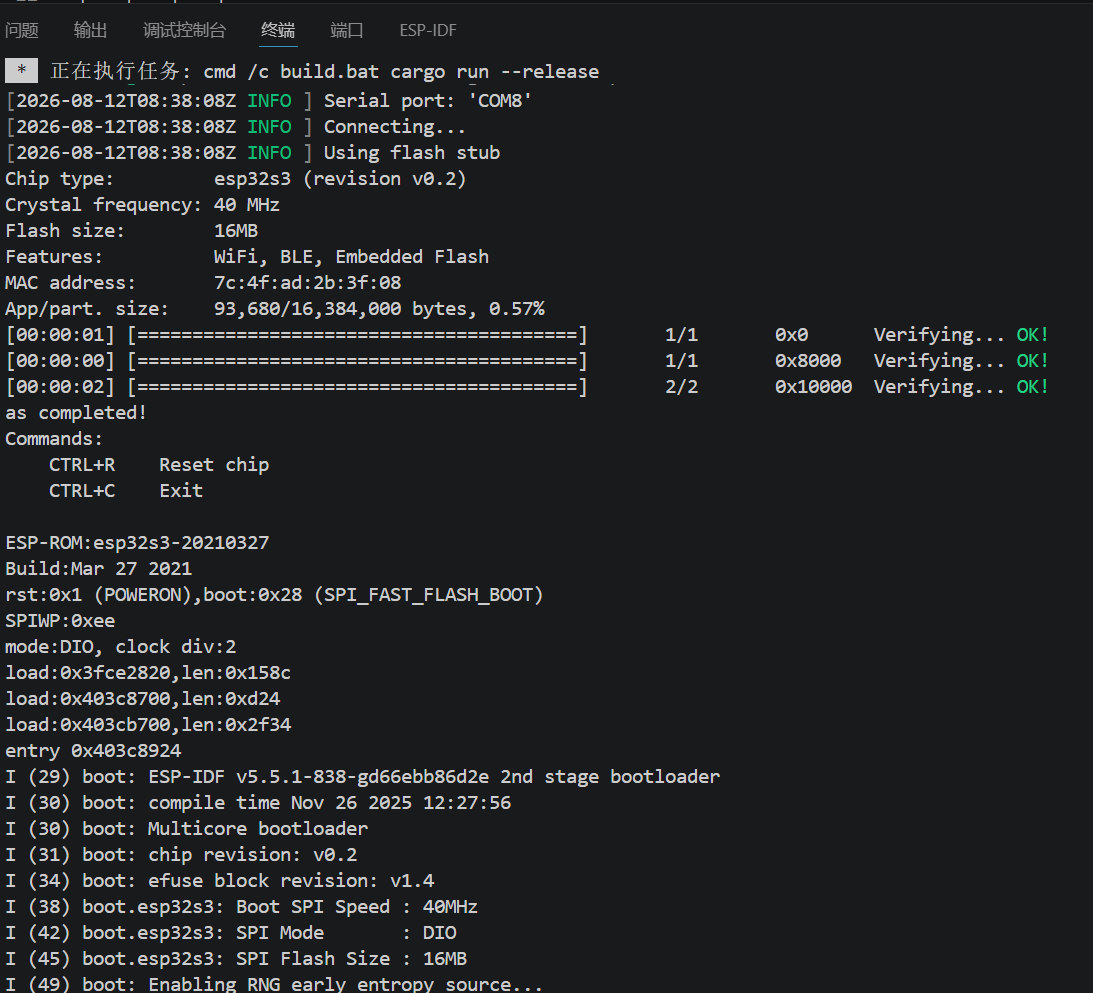The width and height of the screenshot is (1093, 993).
Task: Click the 'load:0x3fce2820,len:0x158c' line
Action: coord(148,672)
